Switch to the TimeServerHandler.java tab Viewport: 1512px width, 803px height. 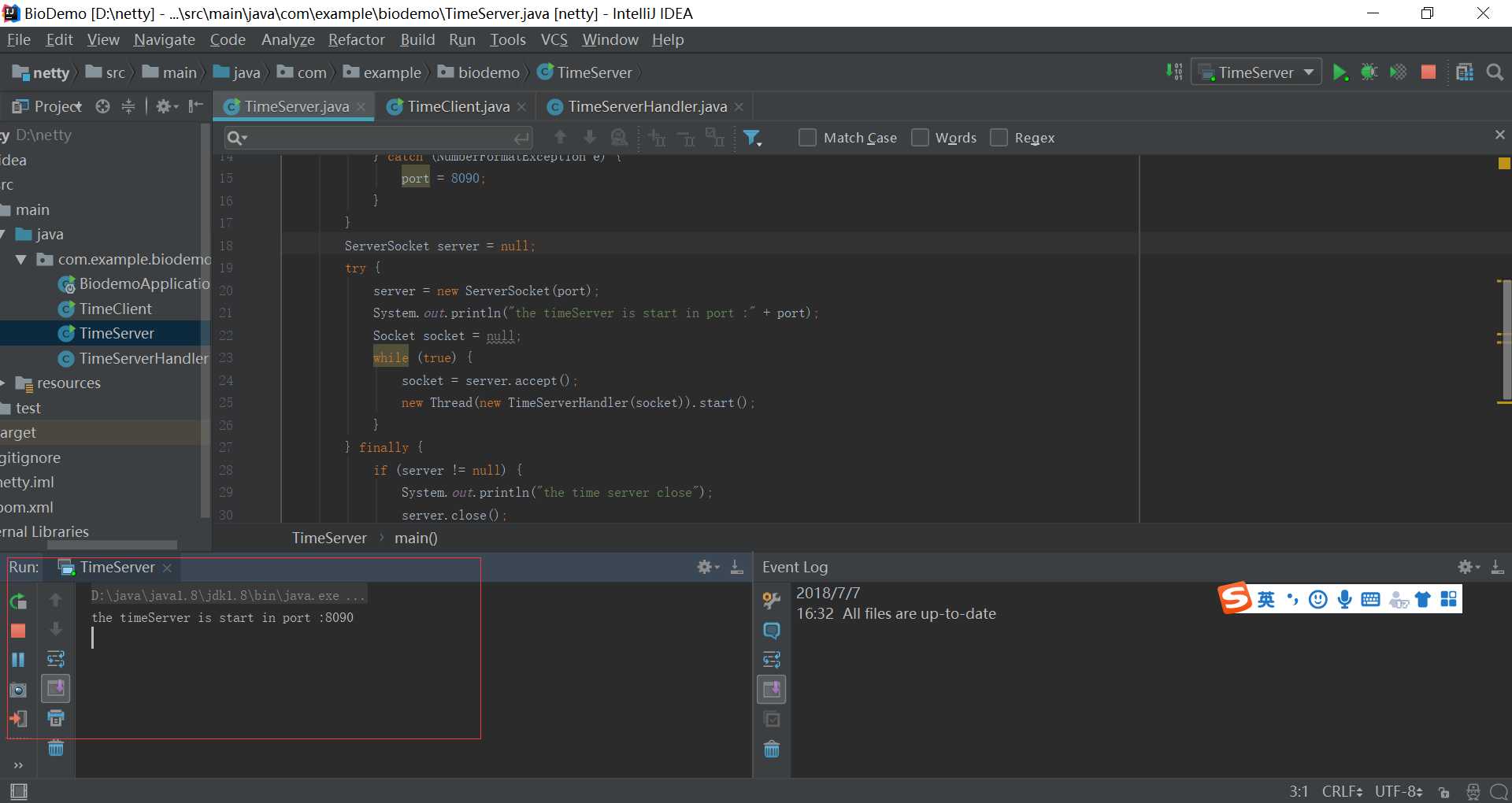point(647,106)
